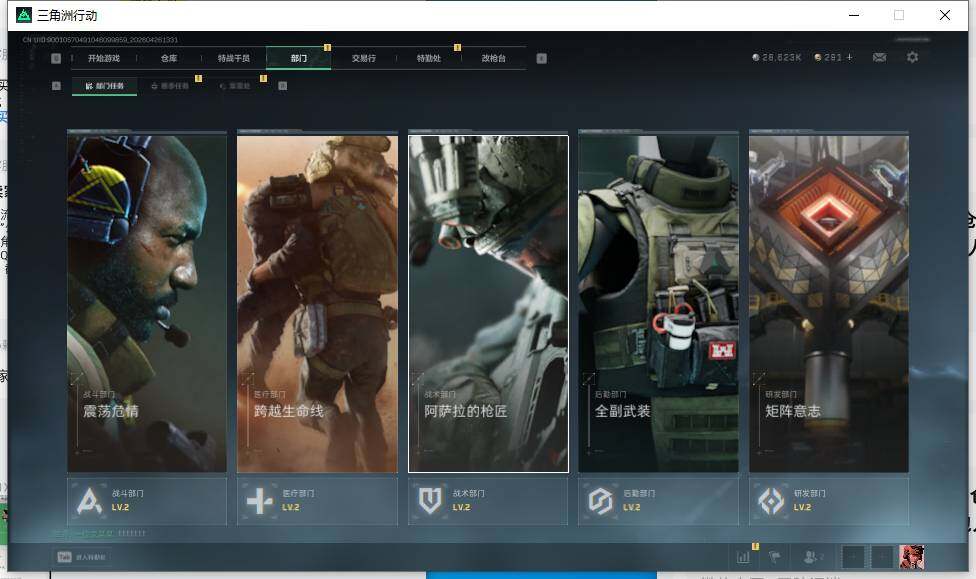Open the second mission sub-tab

point(170,86)
